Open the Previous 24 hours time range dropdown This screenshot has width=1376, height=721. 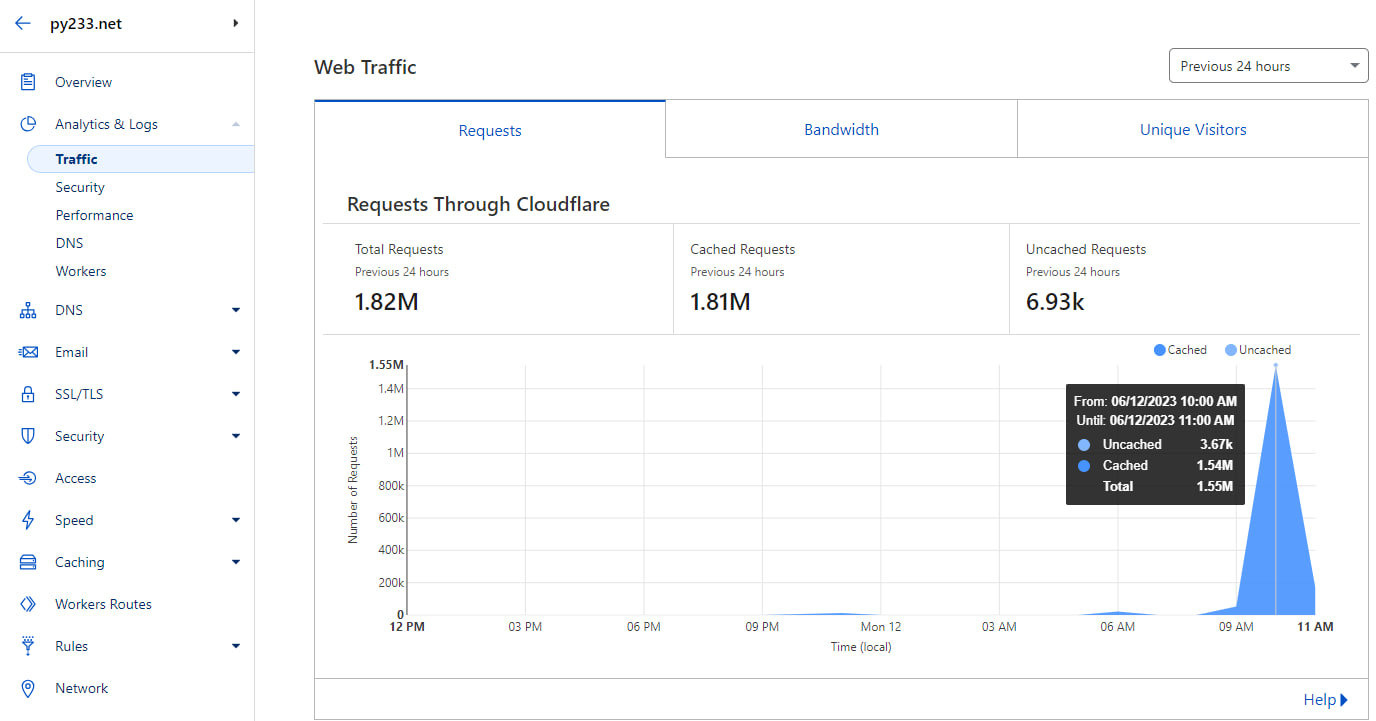point(1267,66)
